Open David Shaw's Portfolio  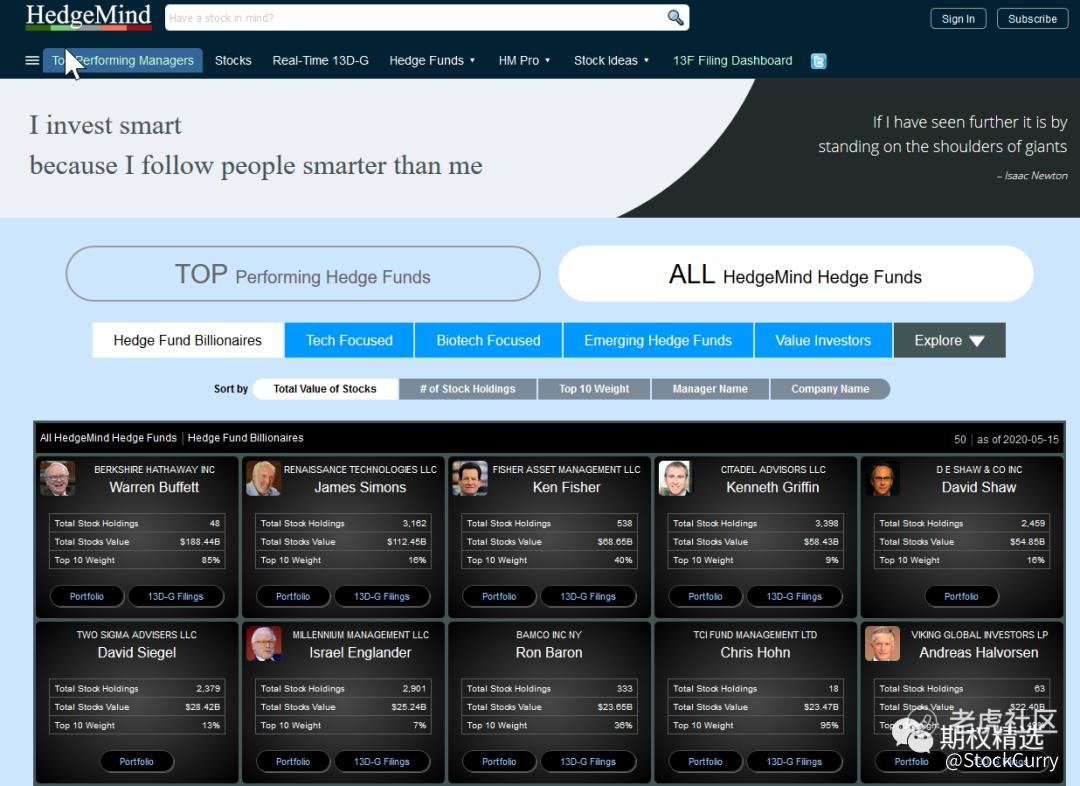(962, 597)
